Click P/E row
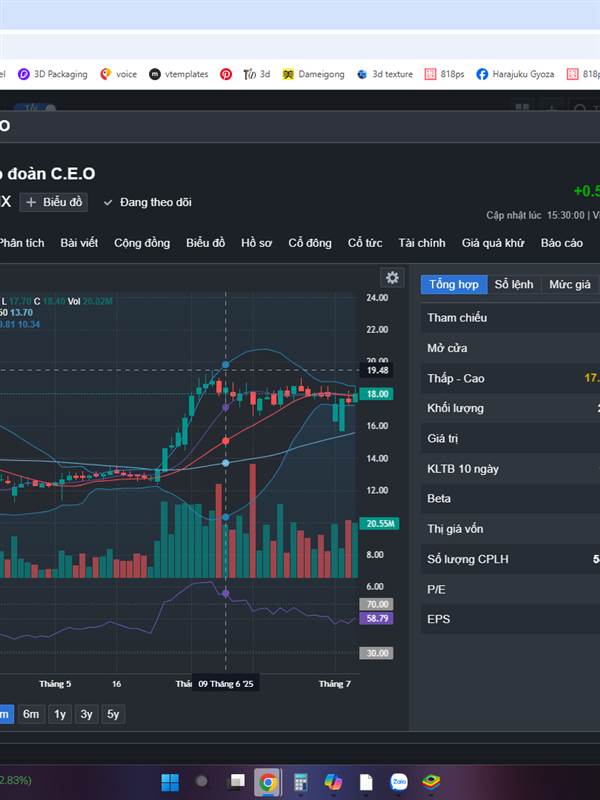This screenshot has width=600, height=800. pyautogui.click(x=510, y=589)
